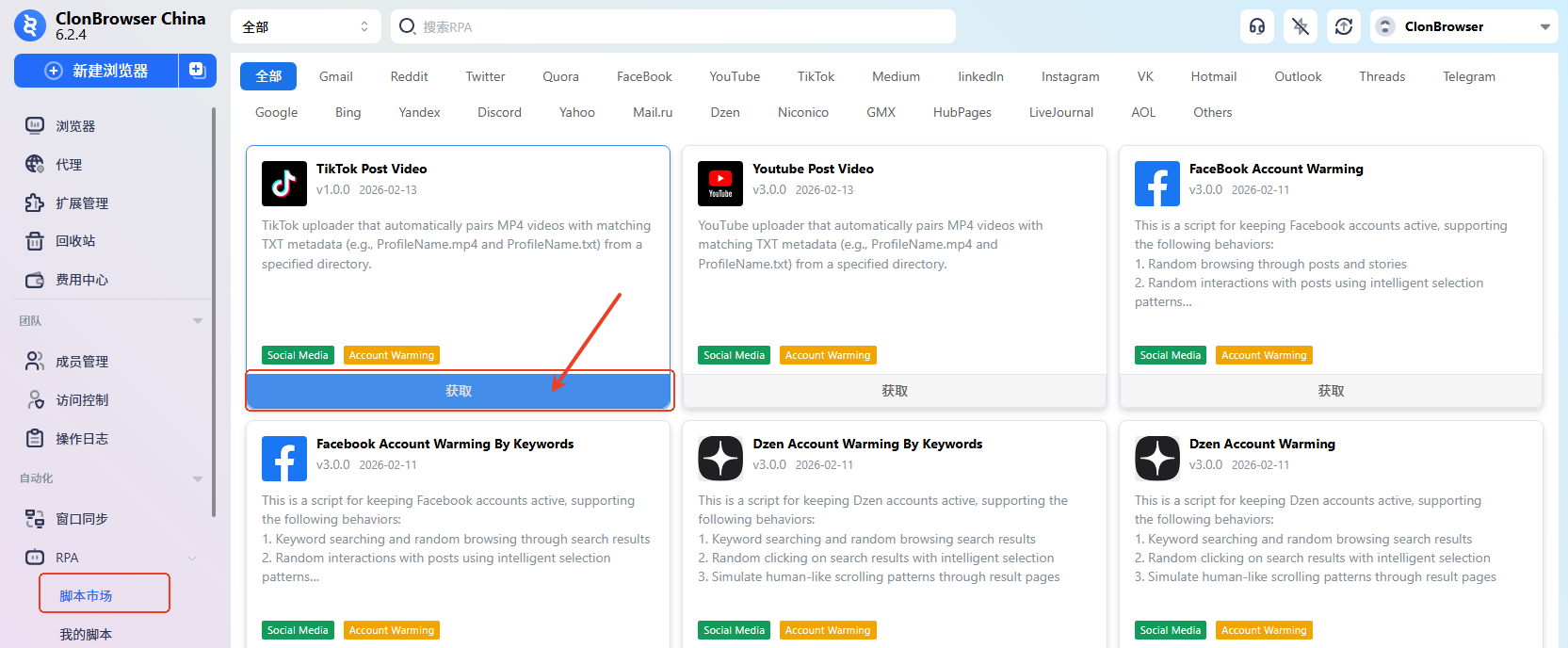
Task: Open 我的脚本 in the sidebar
Action: 86,634
